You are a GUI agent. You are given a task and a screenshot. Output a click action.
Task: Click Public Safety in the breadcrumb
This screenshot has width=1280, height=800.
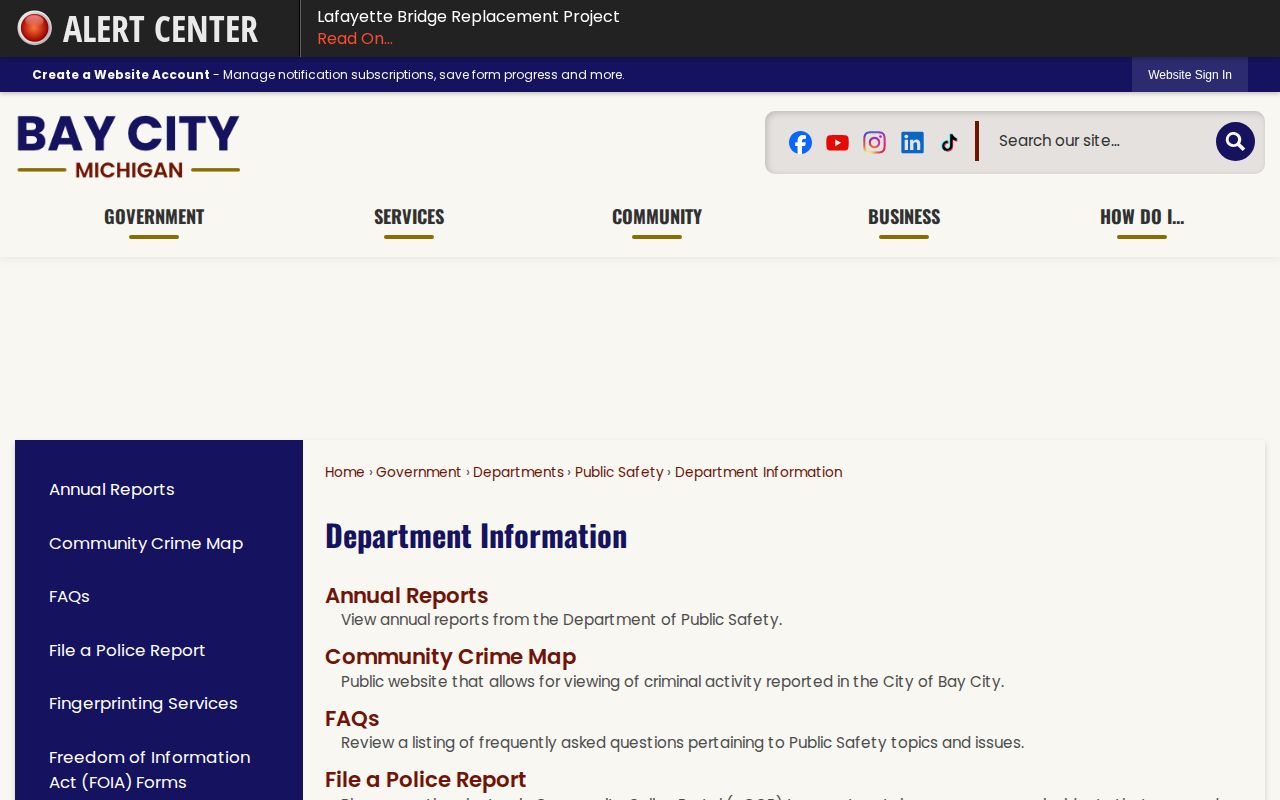[619, 472]
